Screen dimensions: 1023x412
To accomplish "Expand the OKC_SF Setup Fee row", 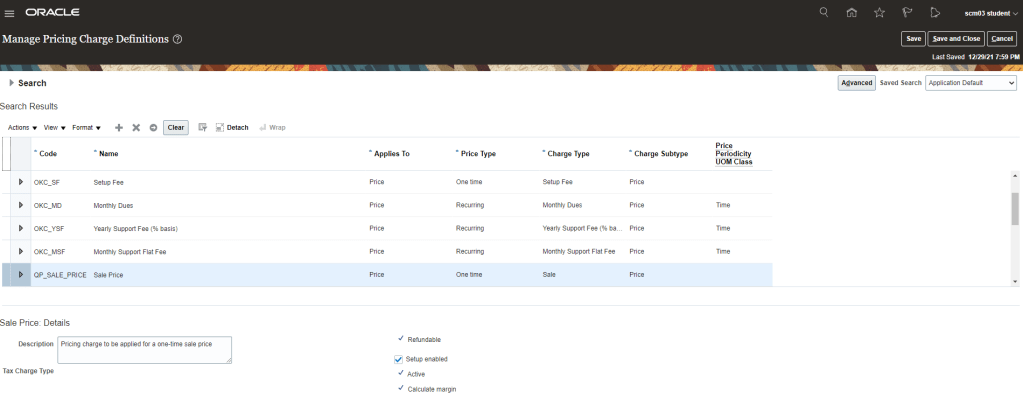I will pos(21,183).
